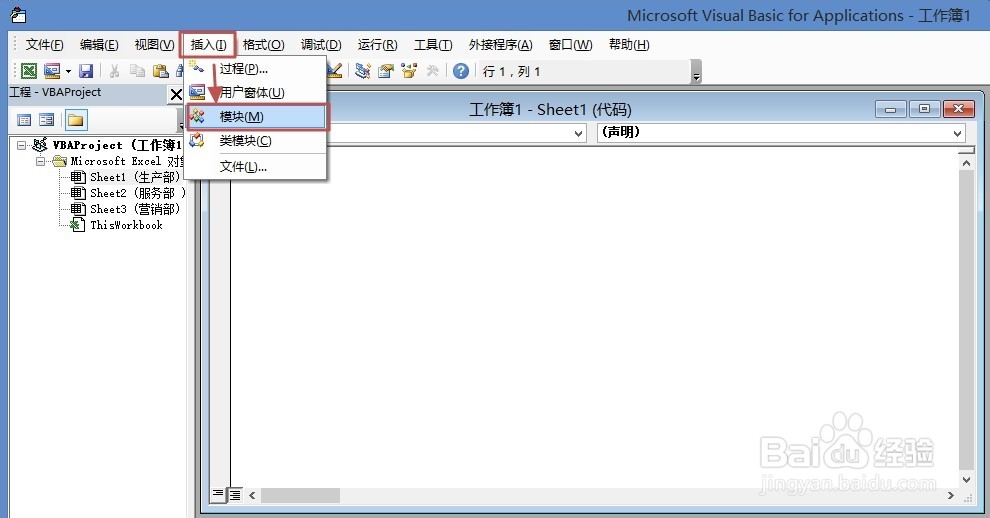The width and height of the screenshot is (990, 518).
Task: Click the Toolbox wrench icon
Action: [x=432, y=71]
